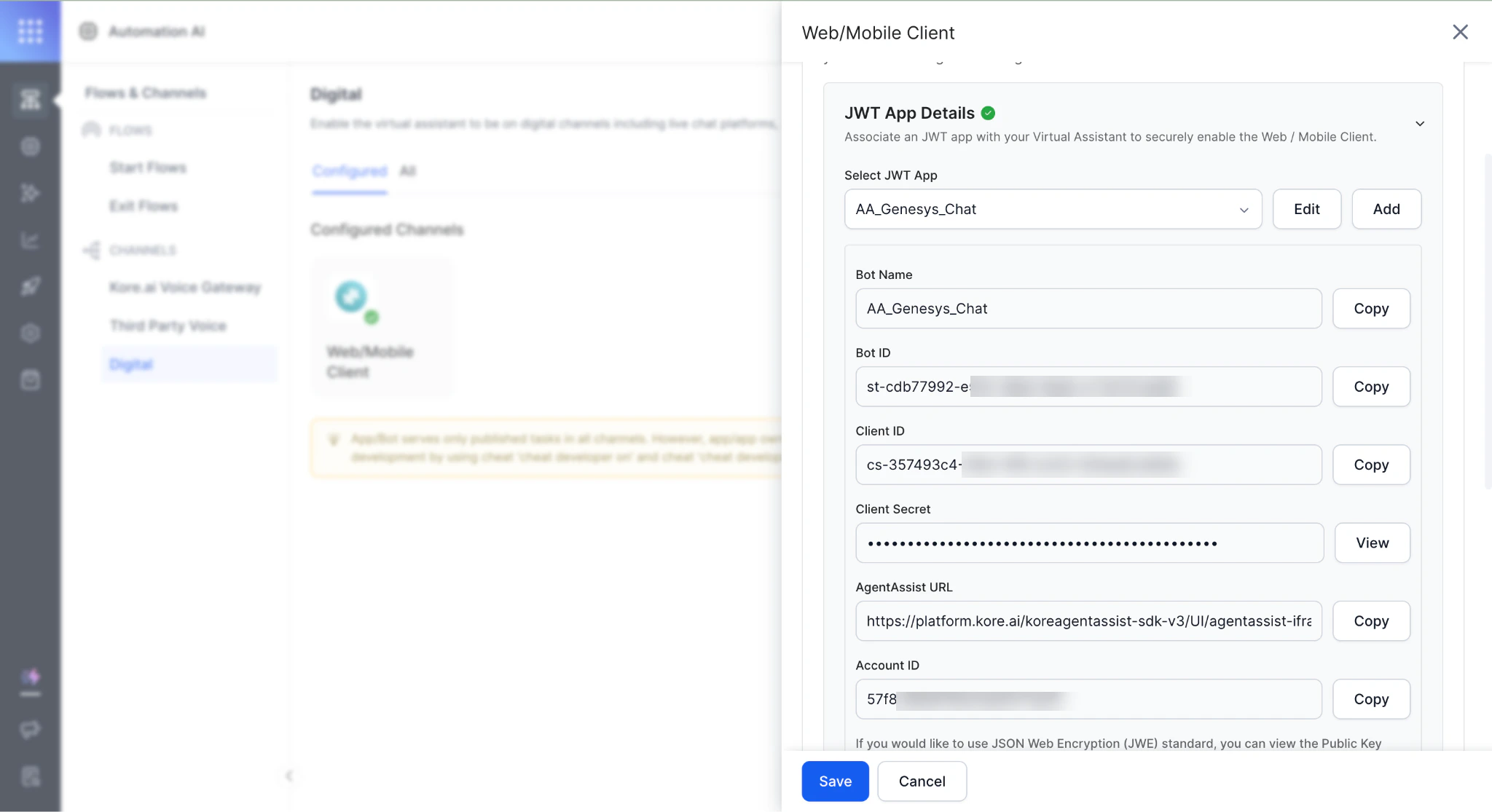Collapse the JWT App Details section
1492x812 pixels.
[1421, 124]
